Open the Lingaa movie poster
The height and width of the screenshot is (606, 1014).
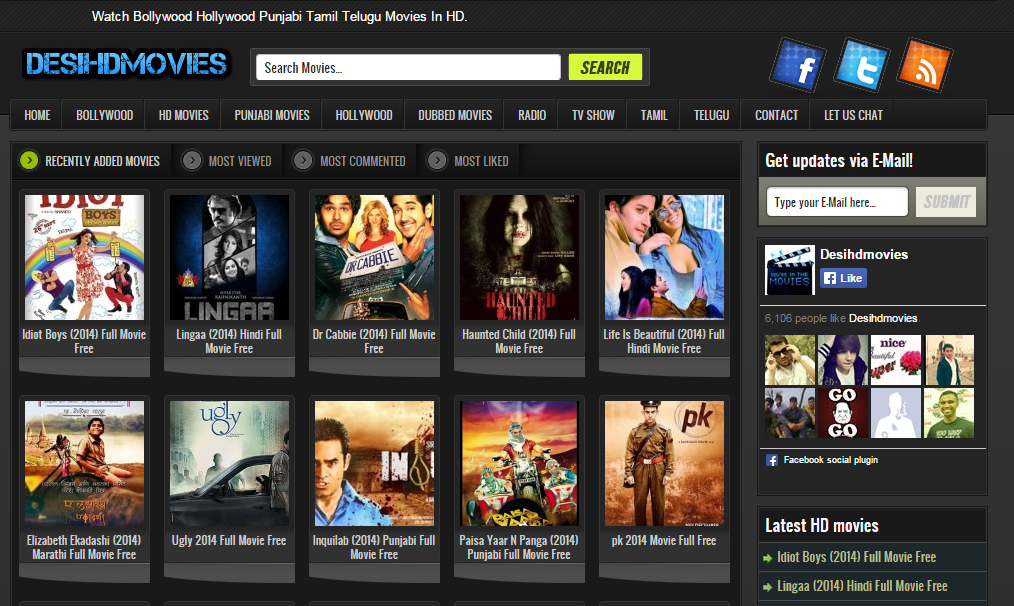pos(229,257)
